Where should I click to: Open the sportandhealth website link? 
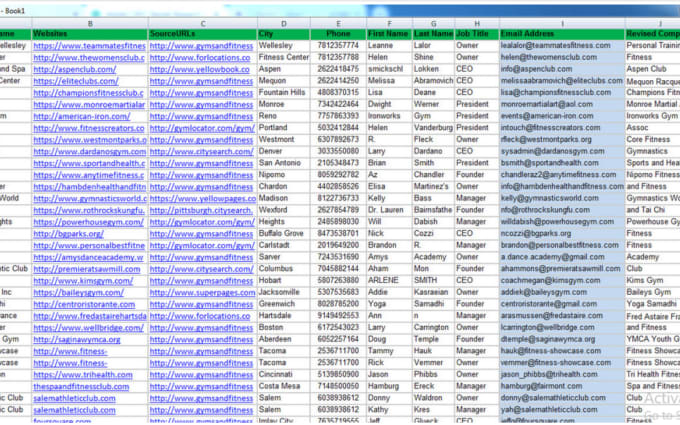(x=89, y=163)
